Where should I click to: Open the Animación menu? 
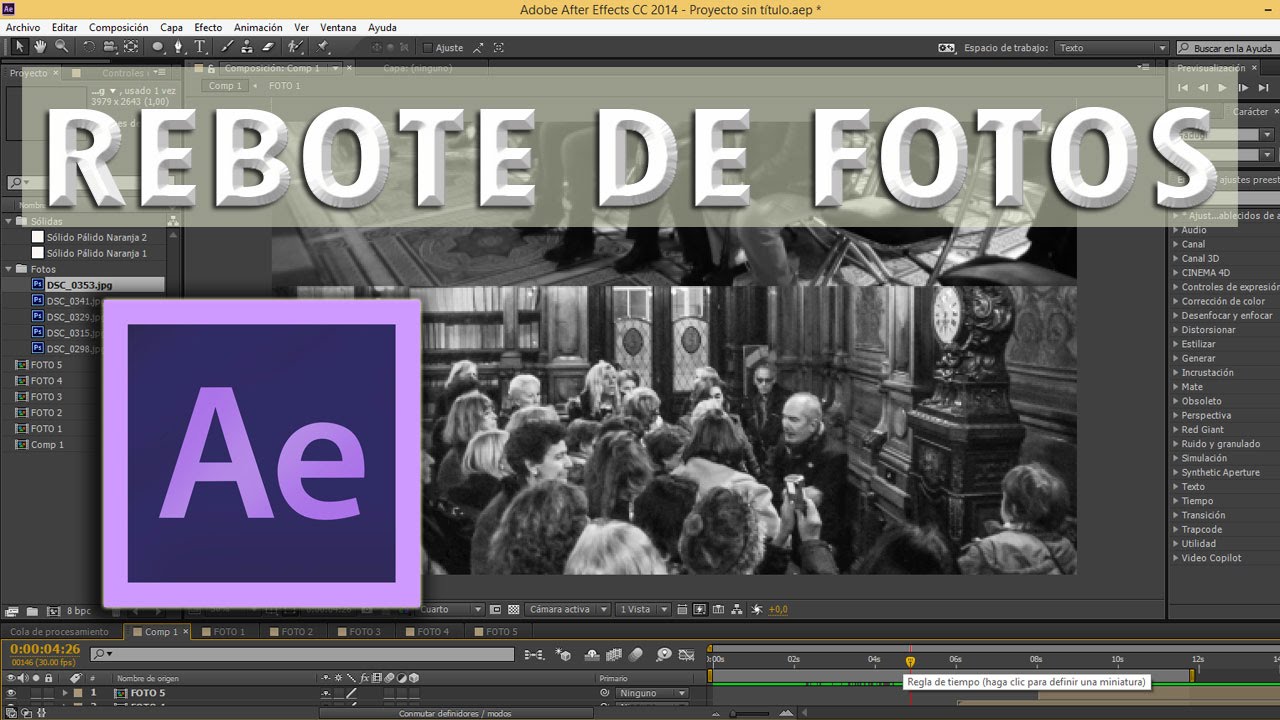coord(258,27)
